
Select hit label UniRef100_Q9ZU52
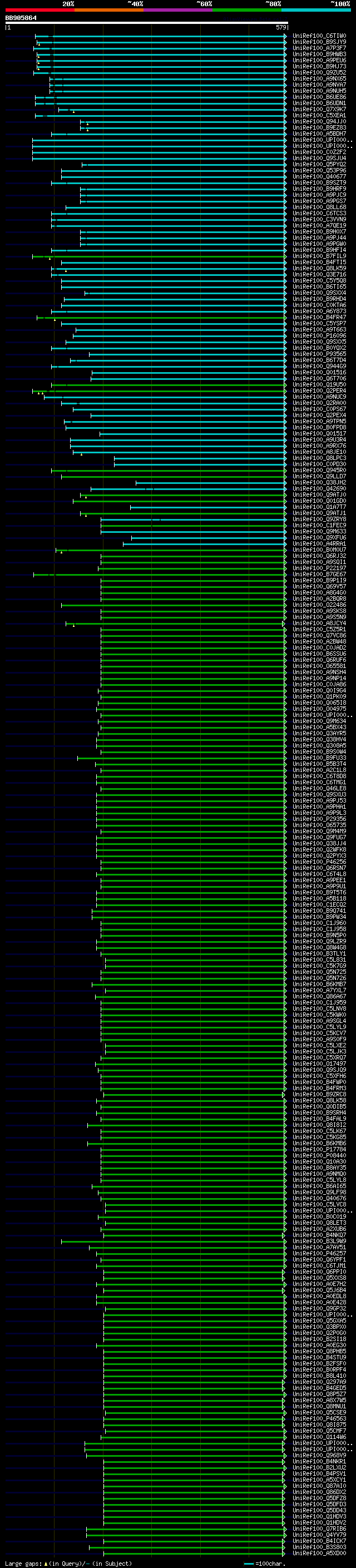click(319, 72)
